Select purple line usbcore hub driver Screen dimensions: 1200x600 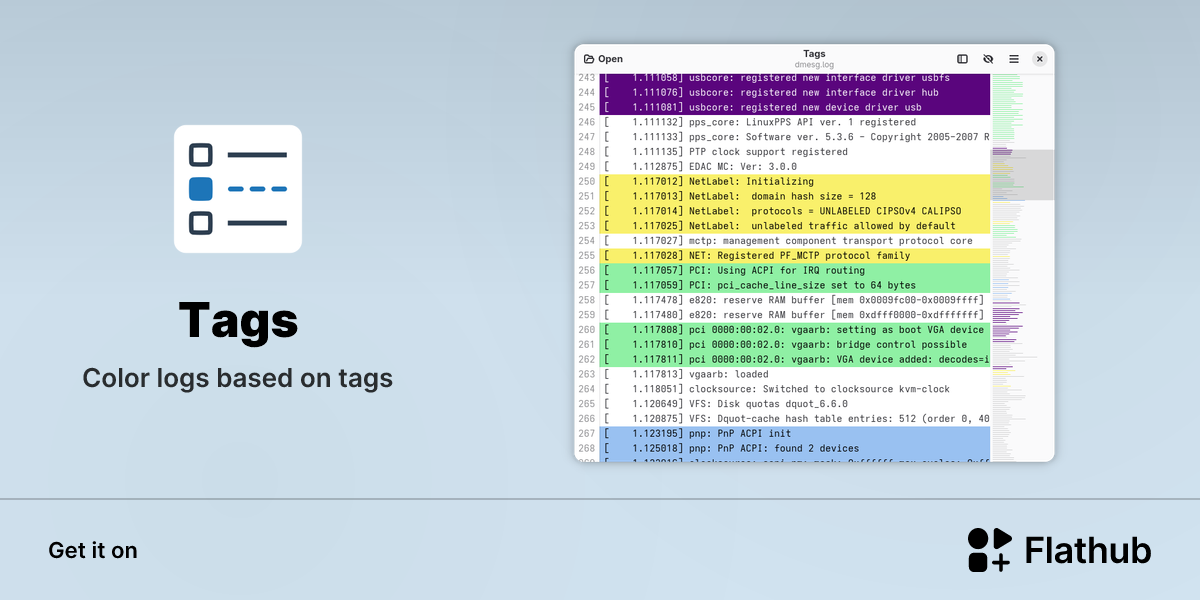tap(795, 92)
